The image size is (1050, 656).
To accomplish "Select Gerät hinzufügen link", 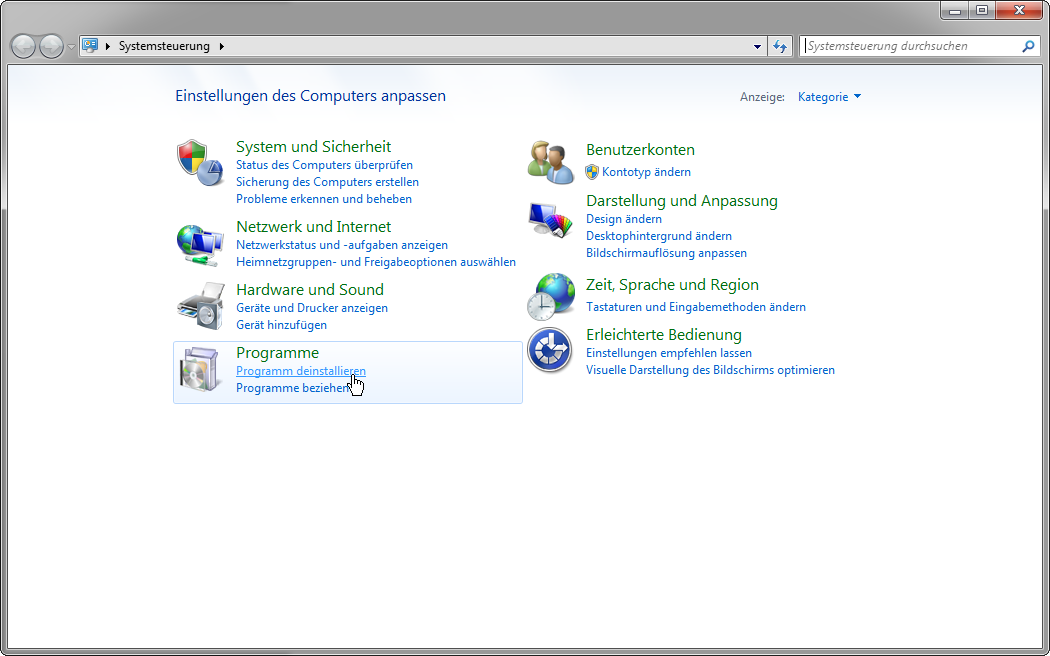I will pyautogui.click(x=281, y=325).
